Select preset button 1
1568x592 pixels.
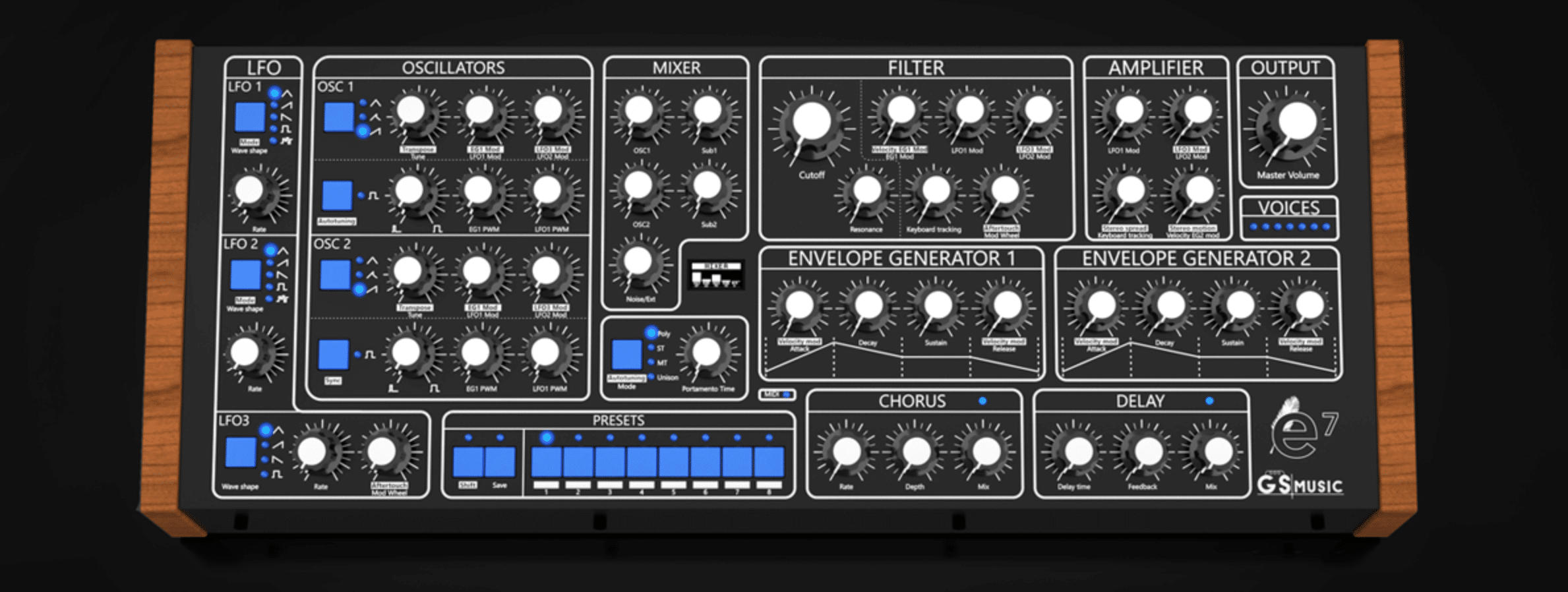tap(546, 461)
